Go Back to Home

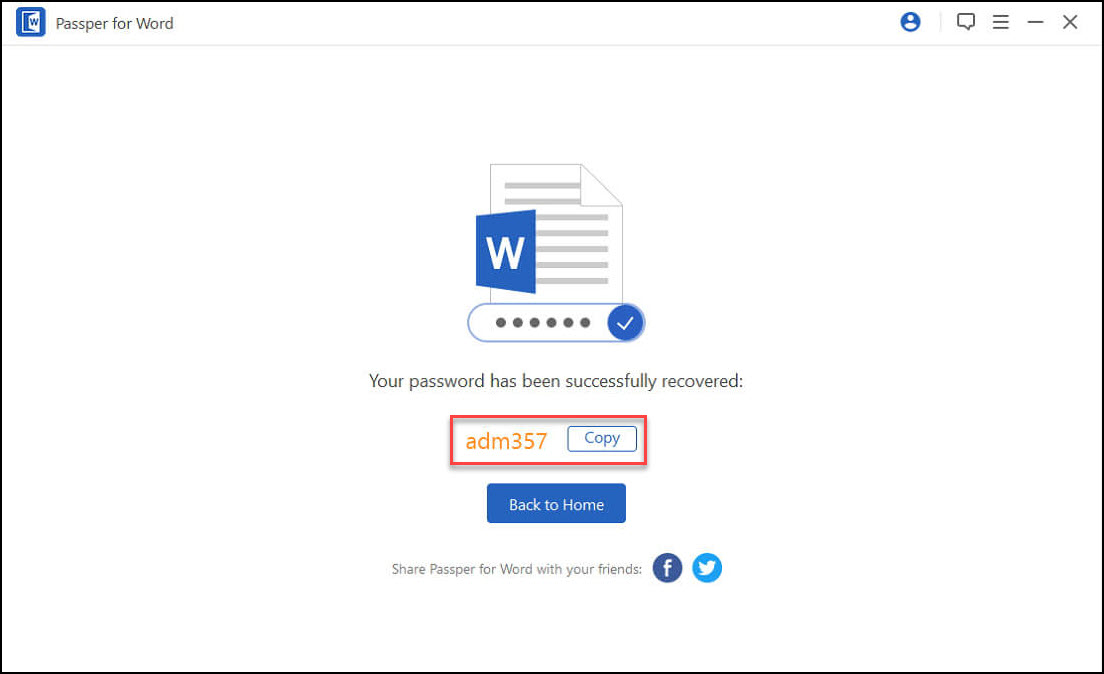pos(556,504)
